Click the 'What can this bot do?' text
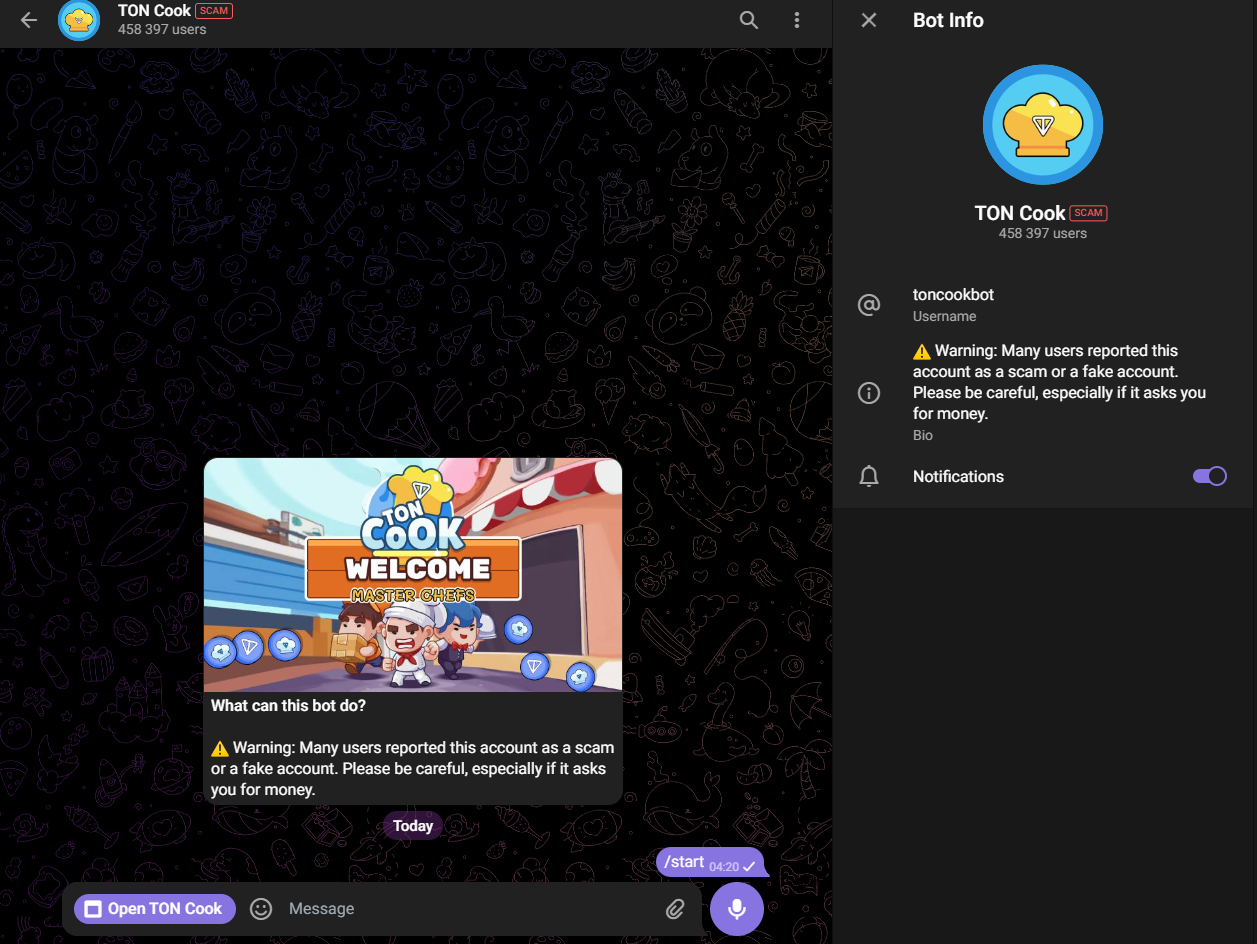The image size is (1257, 944). pyautogui.click(x=288, y=705)
